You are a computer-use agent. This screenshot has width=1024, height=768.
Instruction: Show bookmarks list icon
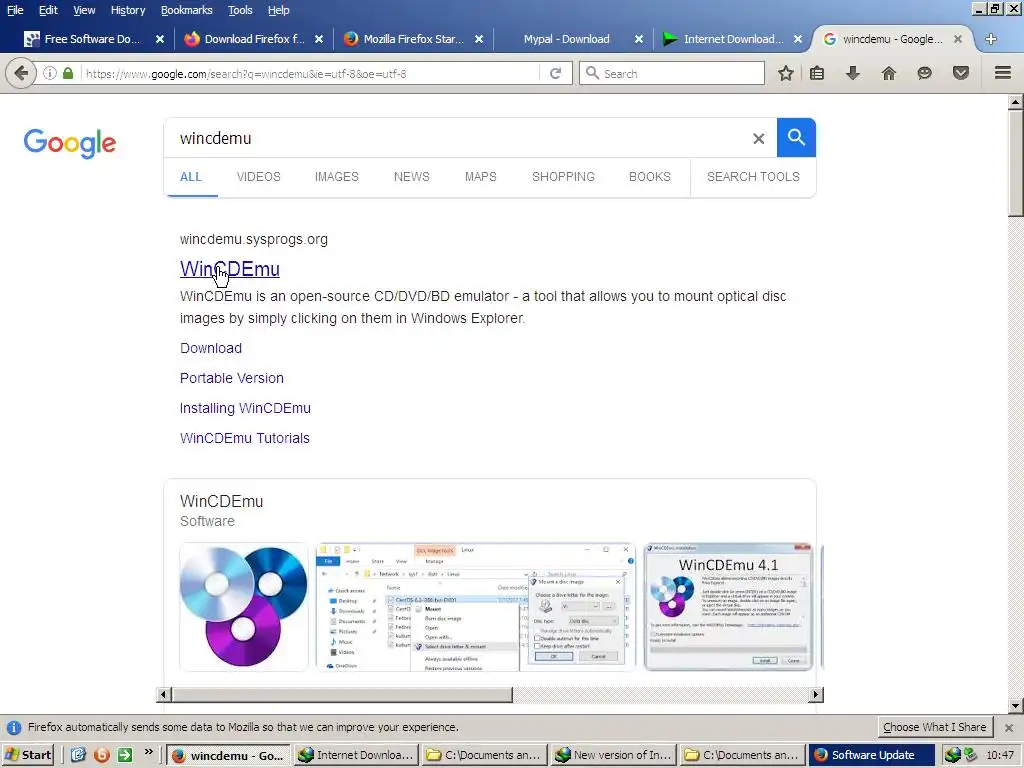tap(817, 73)
